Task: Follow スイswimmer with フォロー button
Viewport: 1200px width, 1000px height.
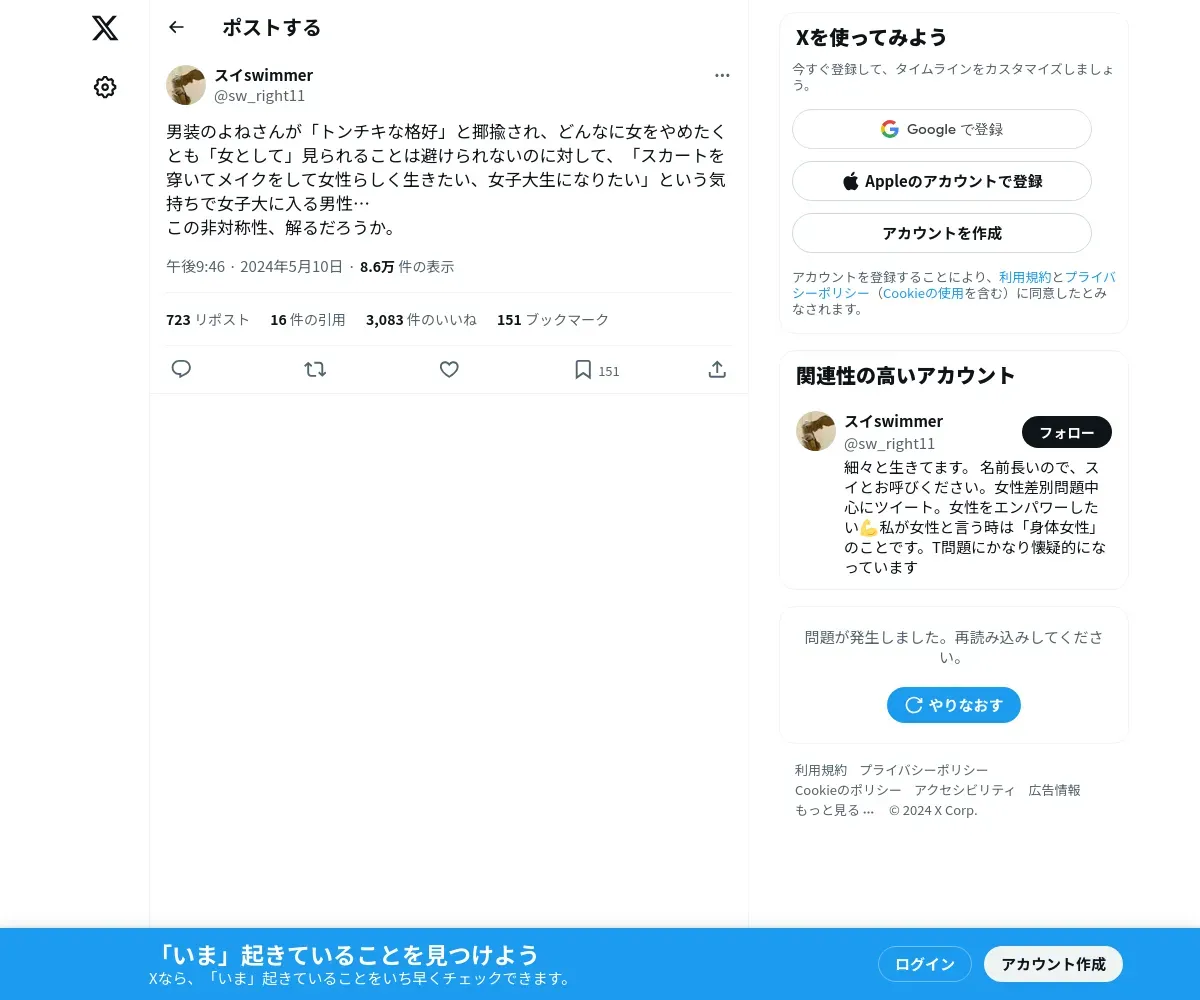Action: click(x=1067, y=432)
